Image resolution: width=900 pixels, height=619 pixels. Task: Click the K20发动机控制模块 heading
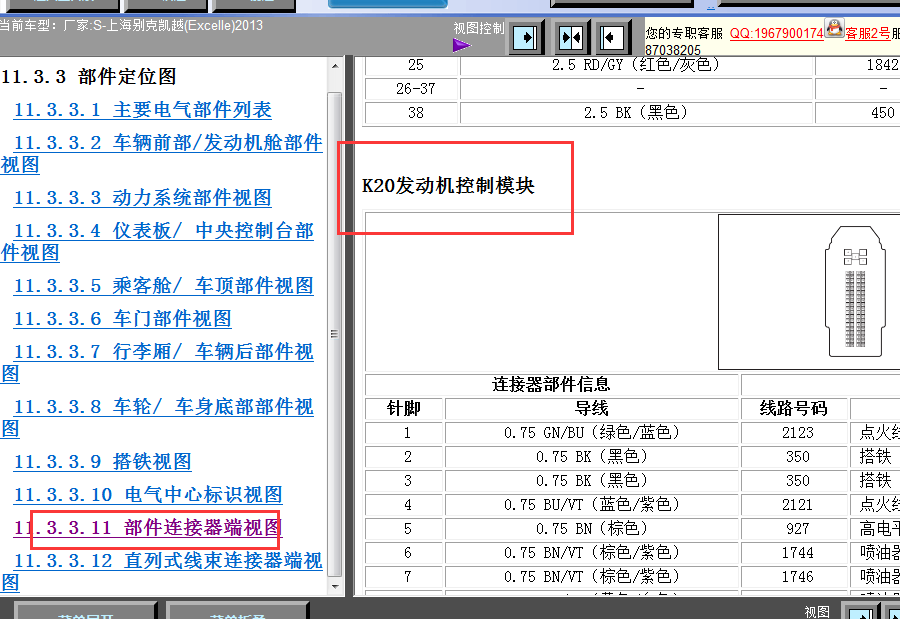448,186
